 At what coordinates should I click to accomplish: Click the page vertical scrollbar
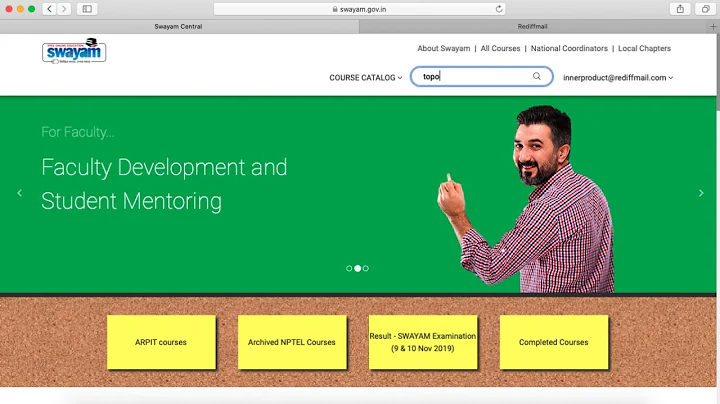(x=718, y=71)
